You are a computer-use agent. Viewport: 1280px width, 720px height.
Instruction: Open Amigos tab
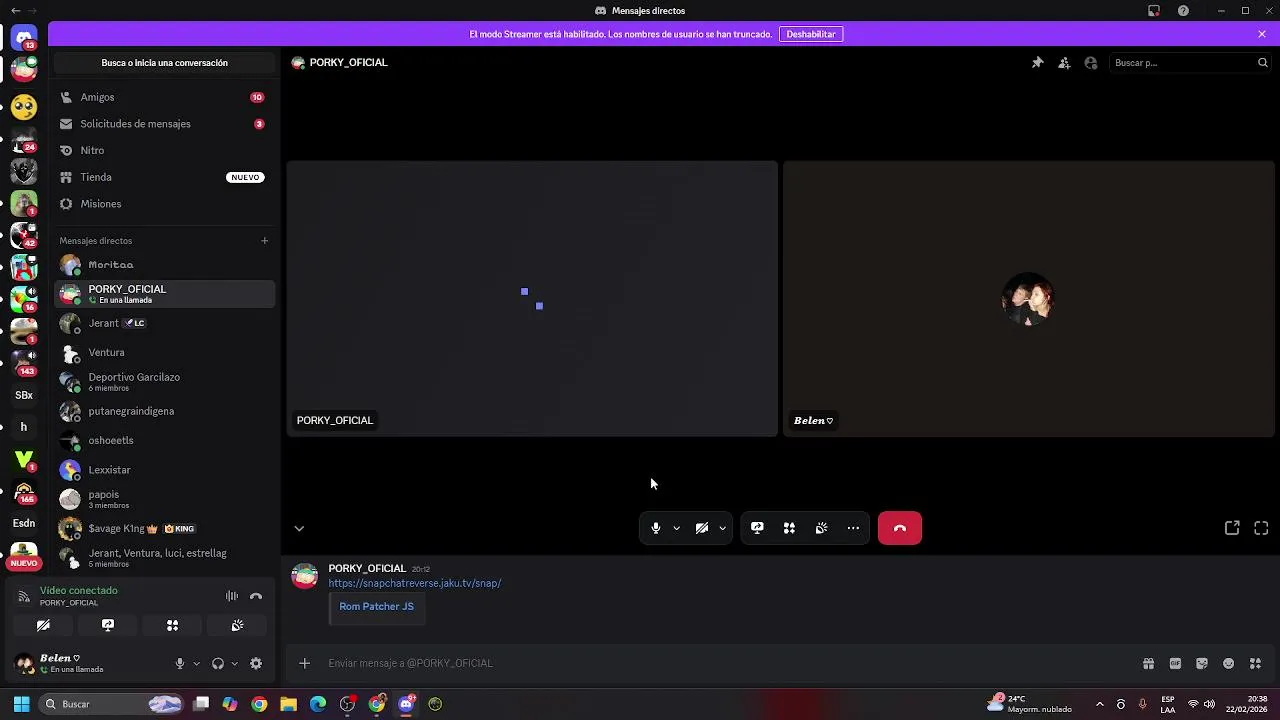coord(164,97)
